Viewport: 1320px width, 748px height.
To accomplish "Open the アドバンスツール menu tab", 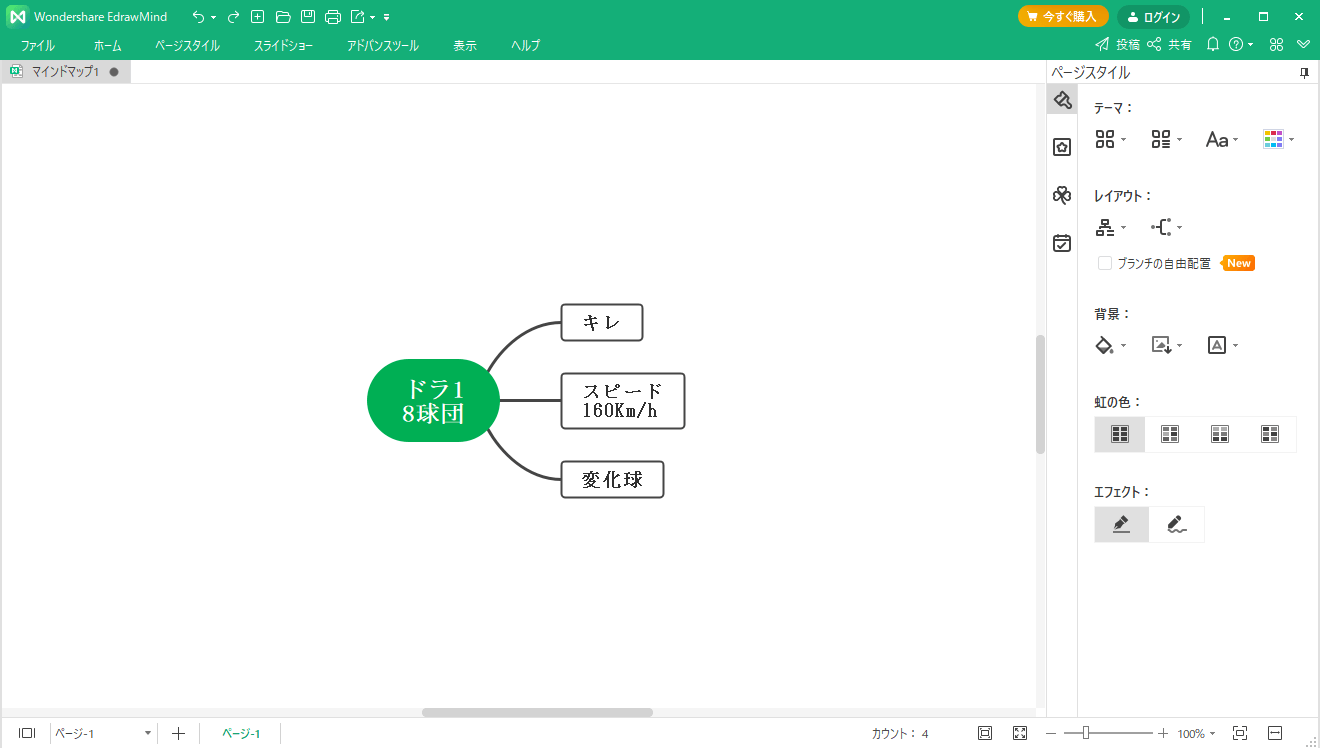I will tap(382, 46).
